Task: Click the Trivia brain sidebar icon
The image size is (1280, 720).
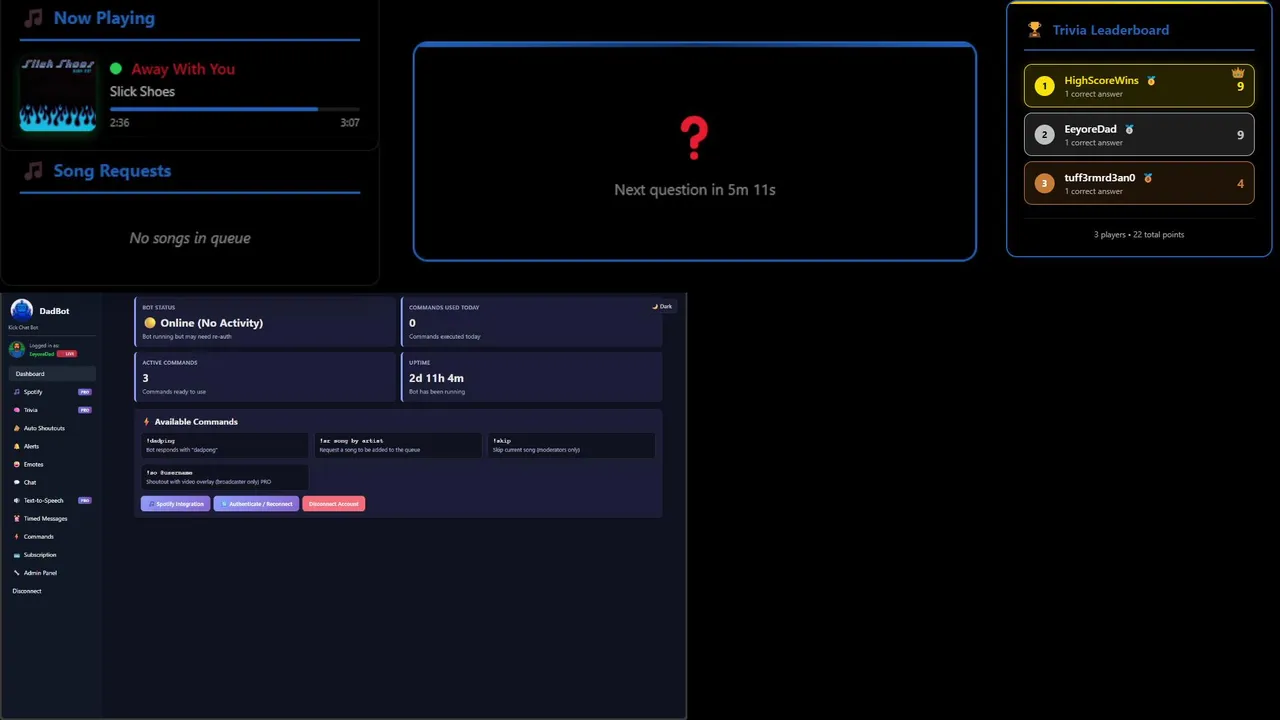Action: [x=16, y=410]
